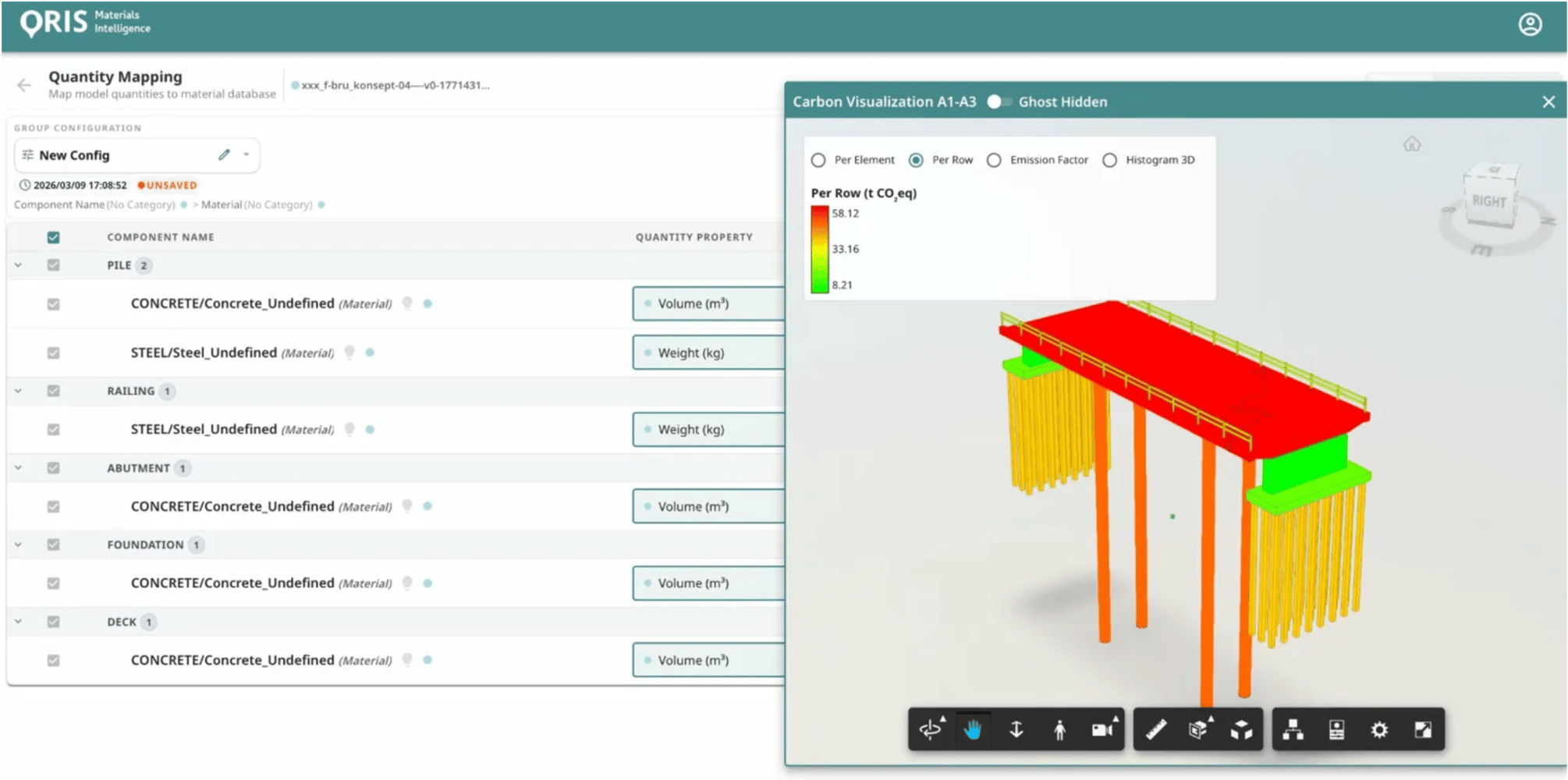The image size is (1568, 780).
Task: Open the Properties panel icon
Action: tap(1336, 729)
